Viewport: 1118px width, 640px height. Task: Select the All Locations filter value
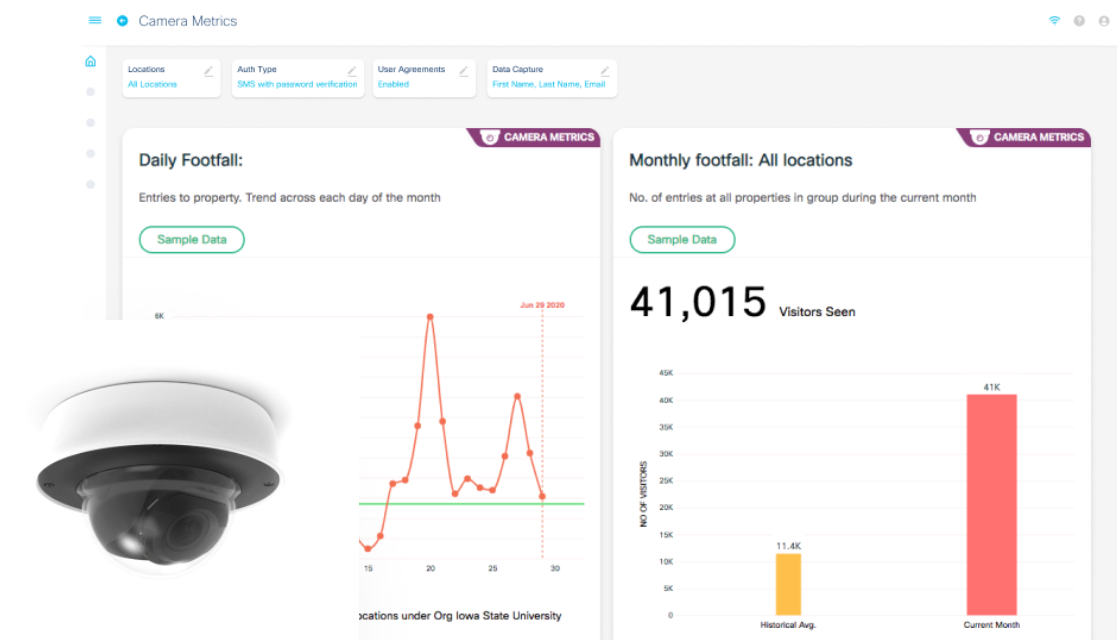pos(152,85)
